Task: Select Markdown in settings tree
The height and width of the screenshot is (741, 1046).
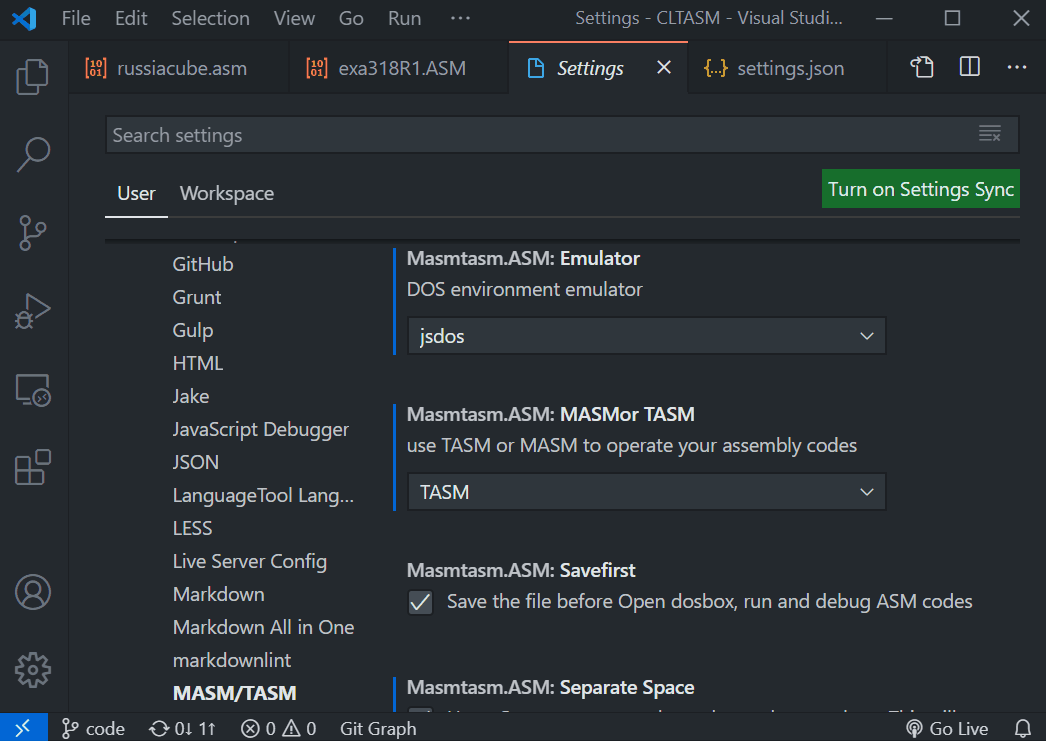Action: pyautogui.click(x=218, y=594)
